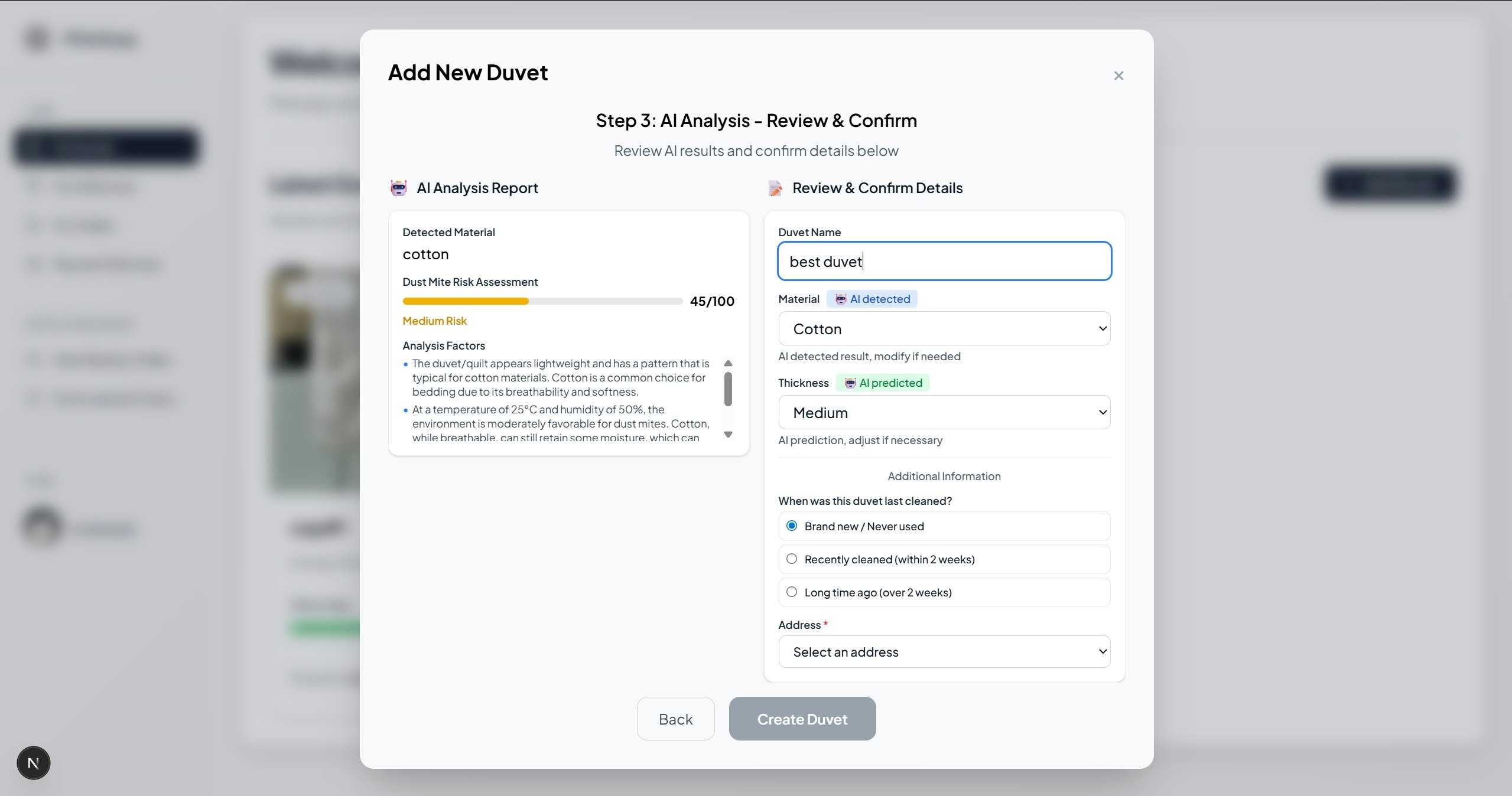The height and width of the screenshot is (796, 1512).
Task: Select Recently cleaned within 2 weeks
Action: pyautogui.click(x=792, y=559)
